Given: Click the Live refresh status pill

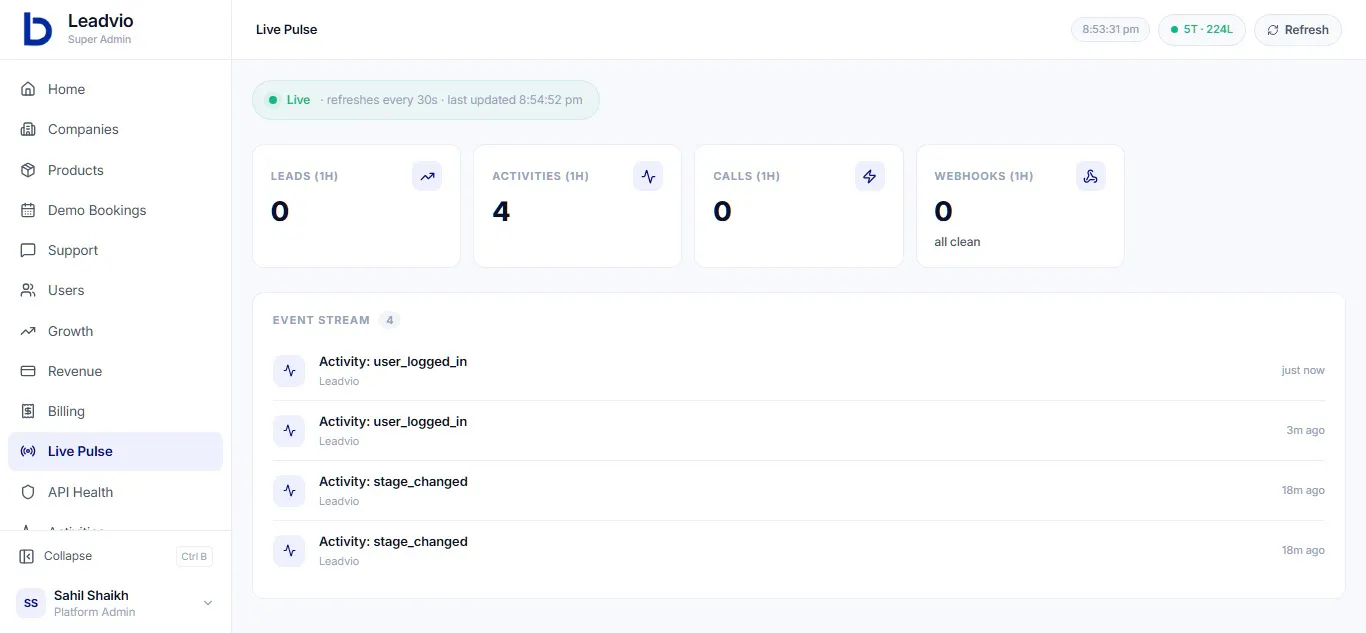Looking at the screenshot, I should [426, 100].
